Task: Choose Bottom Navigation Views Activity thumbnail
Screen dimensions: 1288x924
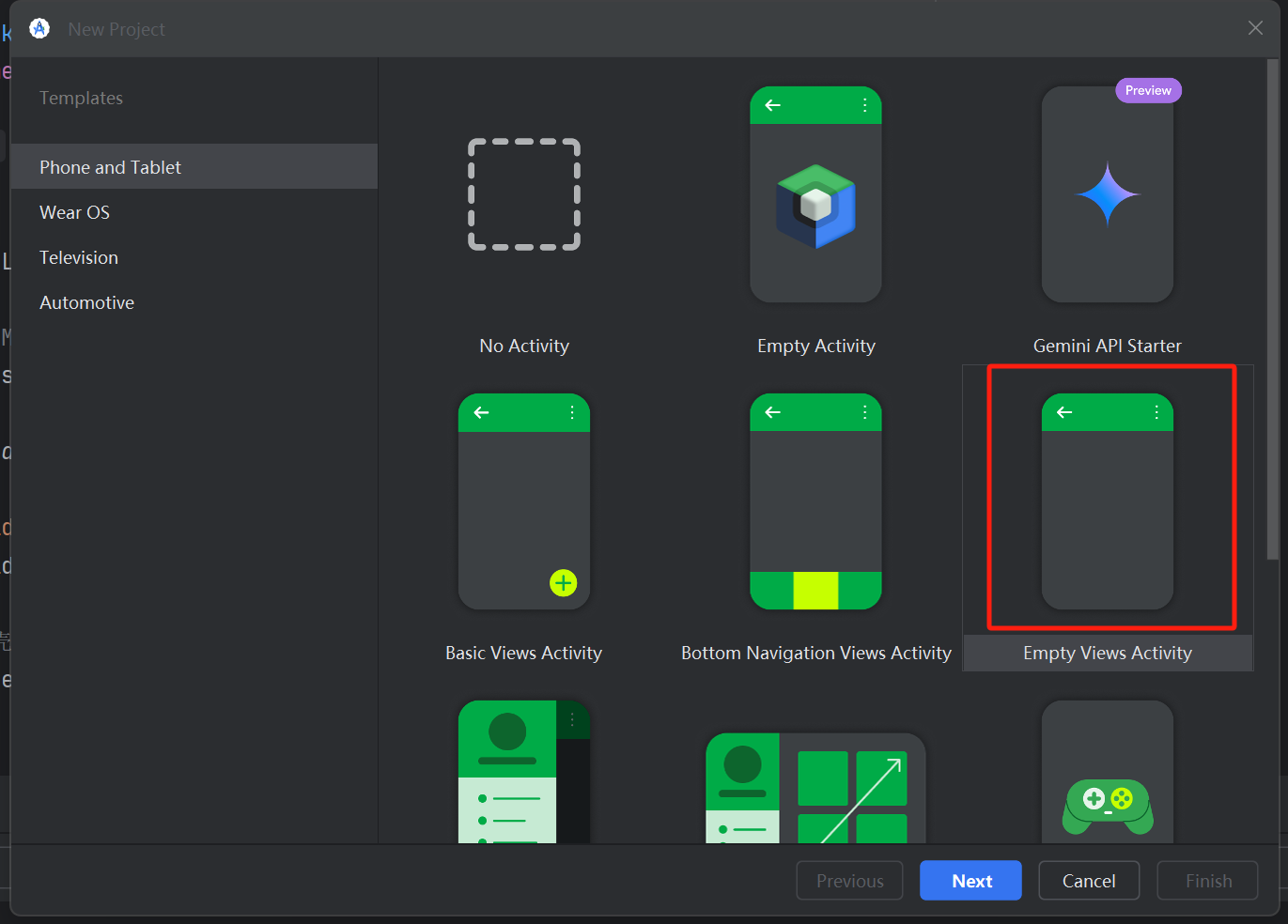Action: click(815, 501)
